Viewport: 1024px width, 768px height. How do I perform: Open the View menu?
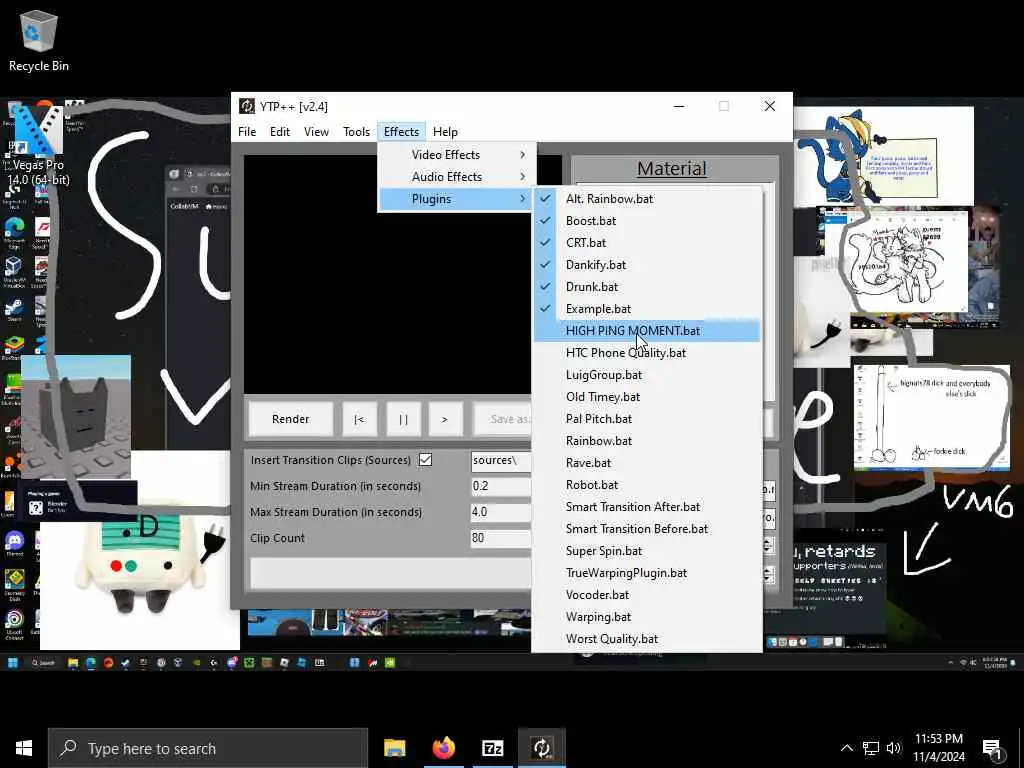[316, 132]
